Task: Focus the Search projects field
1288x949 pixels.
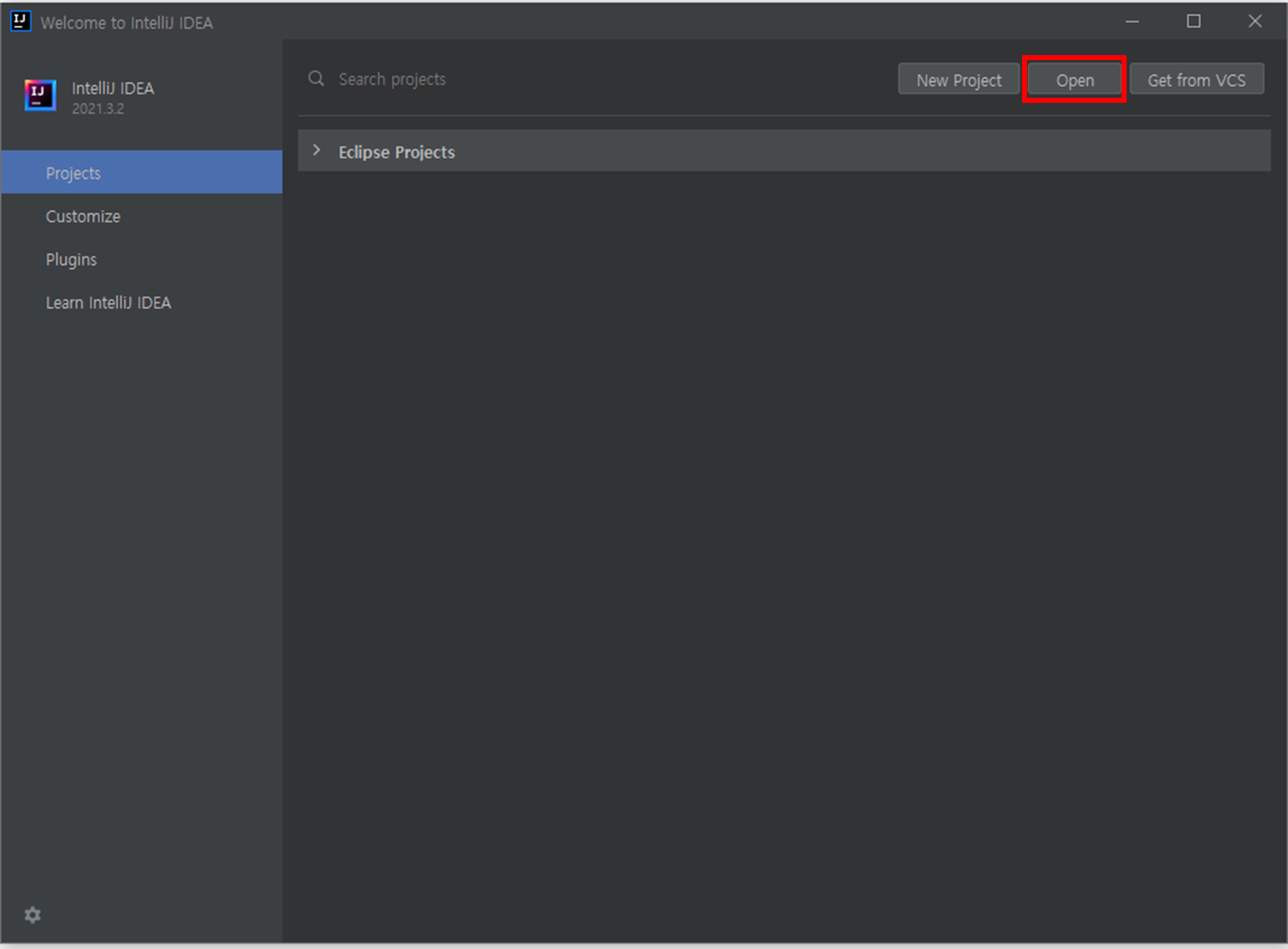Action: 594,79
